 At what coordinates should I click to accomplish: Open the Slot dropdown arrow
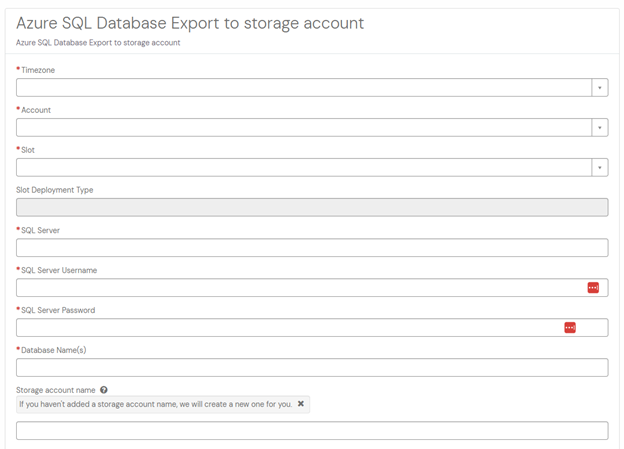tap(600, 168)
